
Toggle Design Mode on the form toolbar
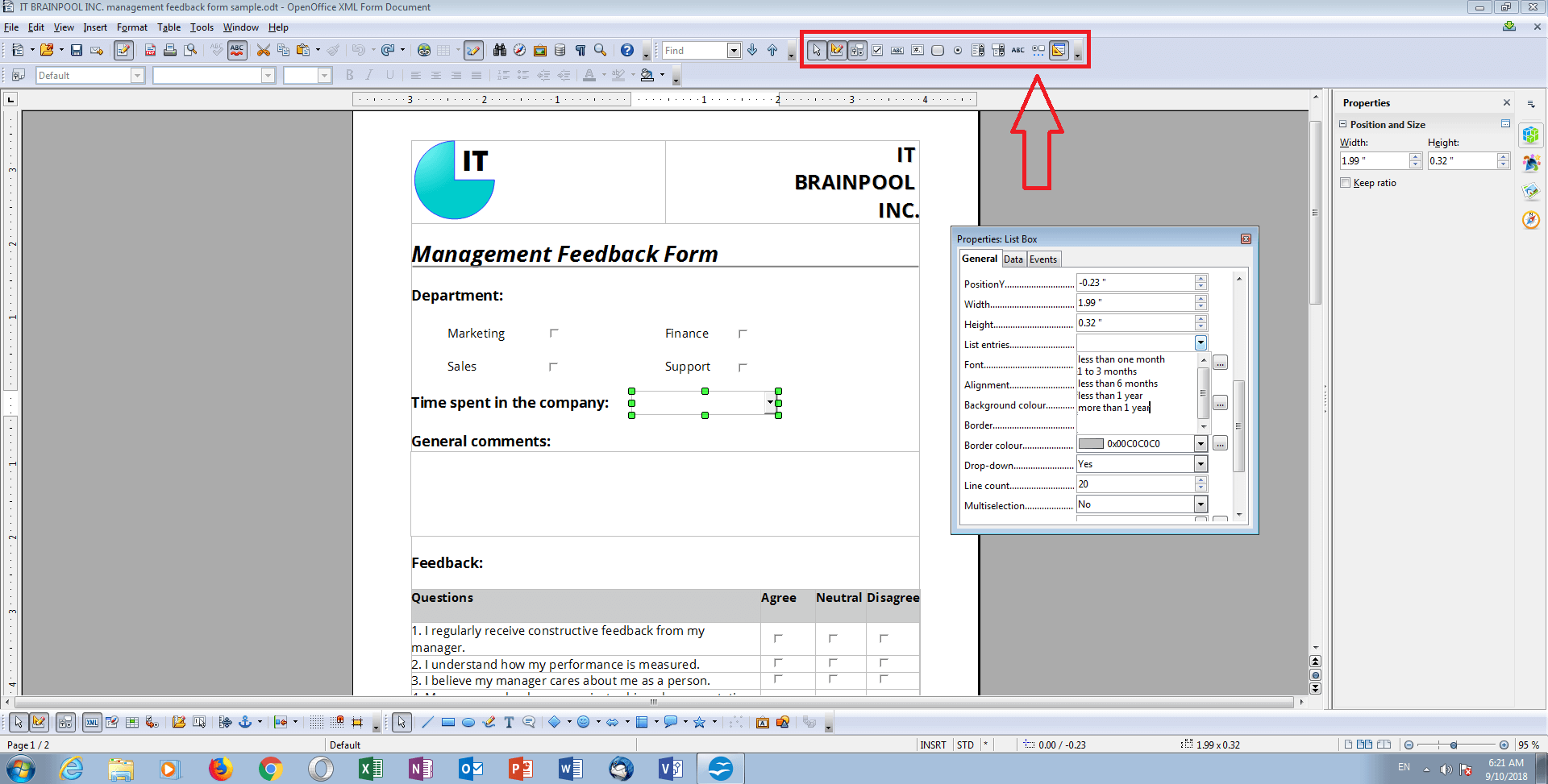click(x=837, y=50)
